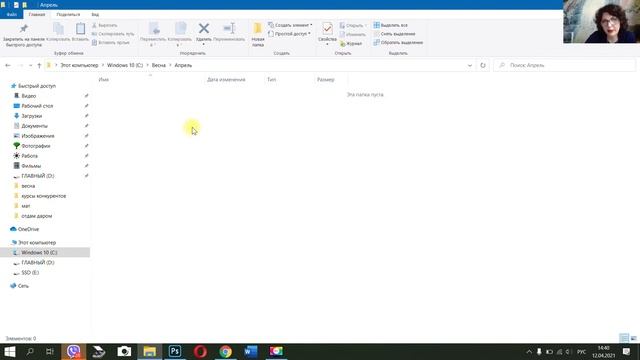The image size is (640, 360).
Task: Open taskbar search magnifier
Action: 30,351
